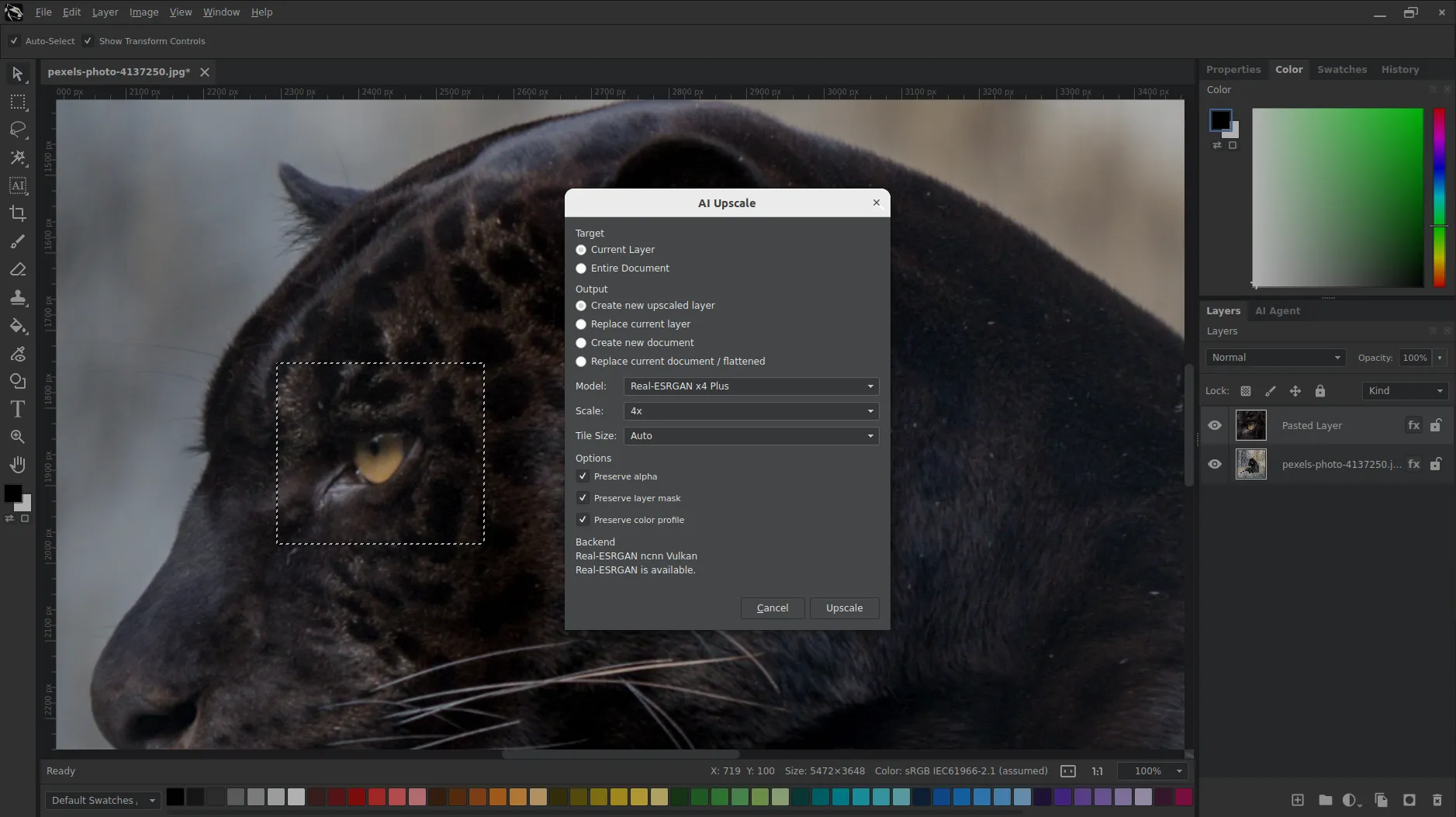Screen dimensions: 1456x817
Task: Add adjustment layer icon
Action: [1351, 800]
